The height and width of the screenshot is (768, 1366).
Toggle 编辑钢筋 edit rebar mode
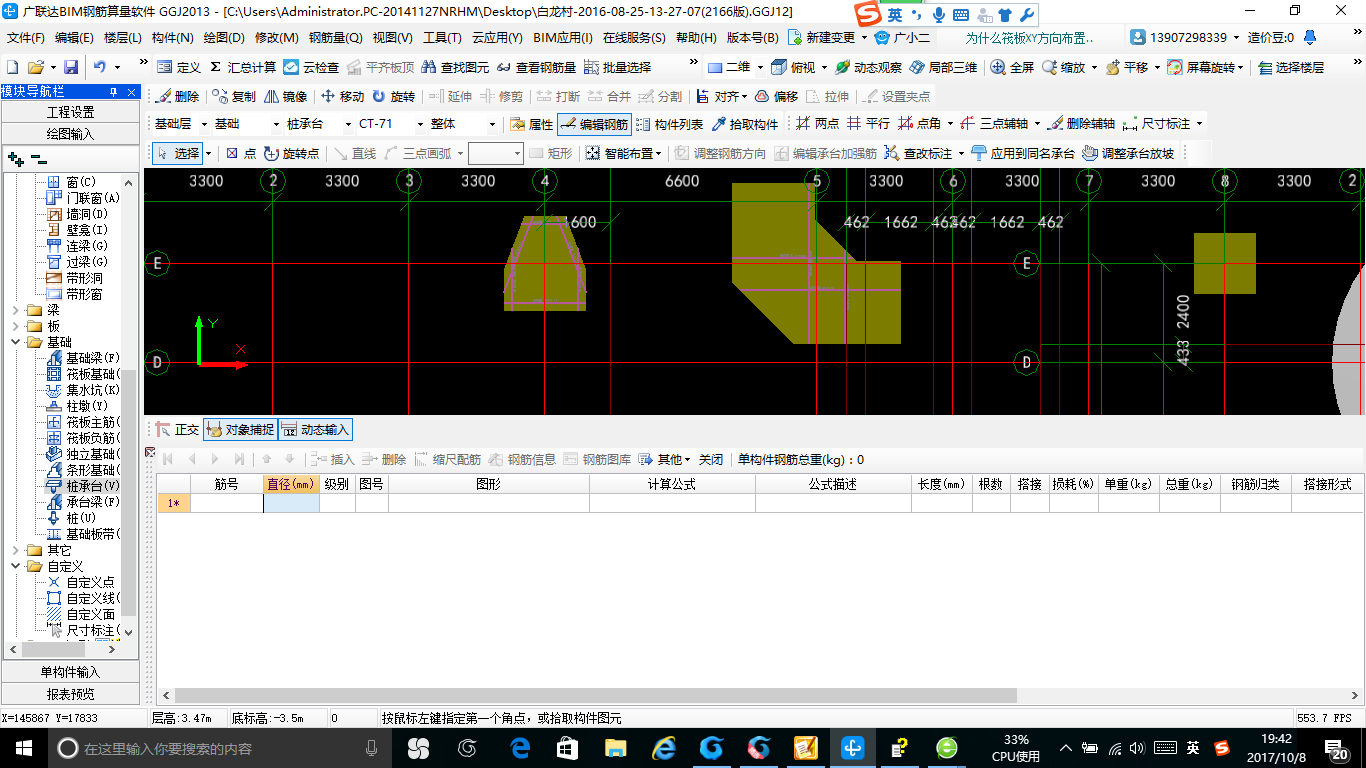pyautogui.click(x=594, y=124)
